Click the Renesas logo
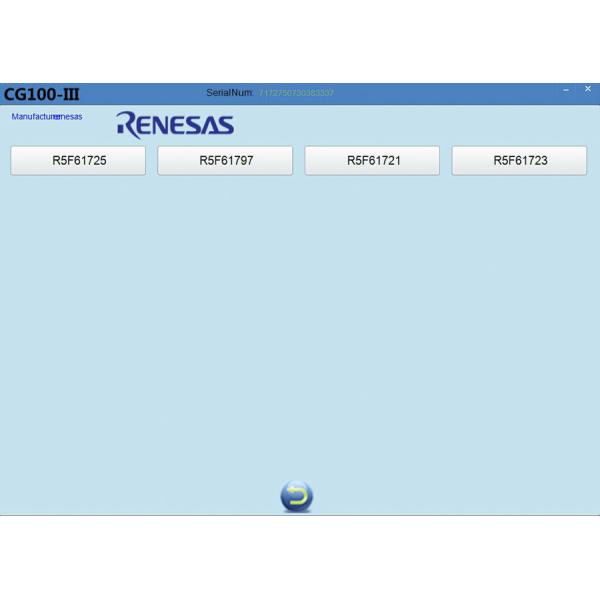The image size is (600, 600). (x=175, y=124)
